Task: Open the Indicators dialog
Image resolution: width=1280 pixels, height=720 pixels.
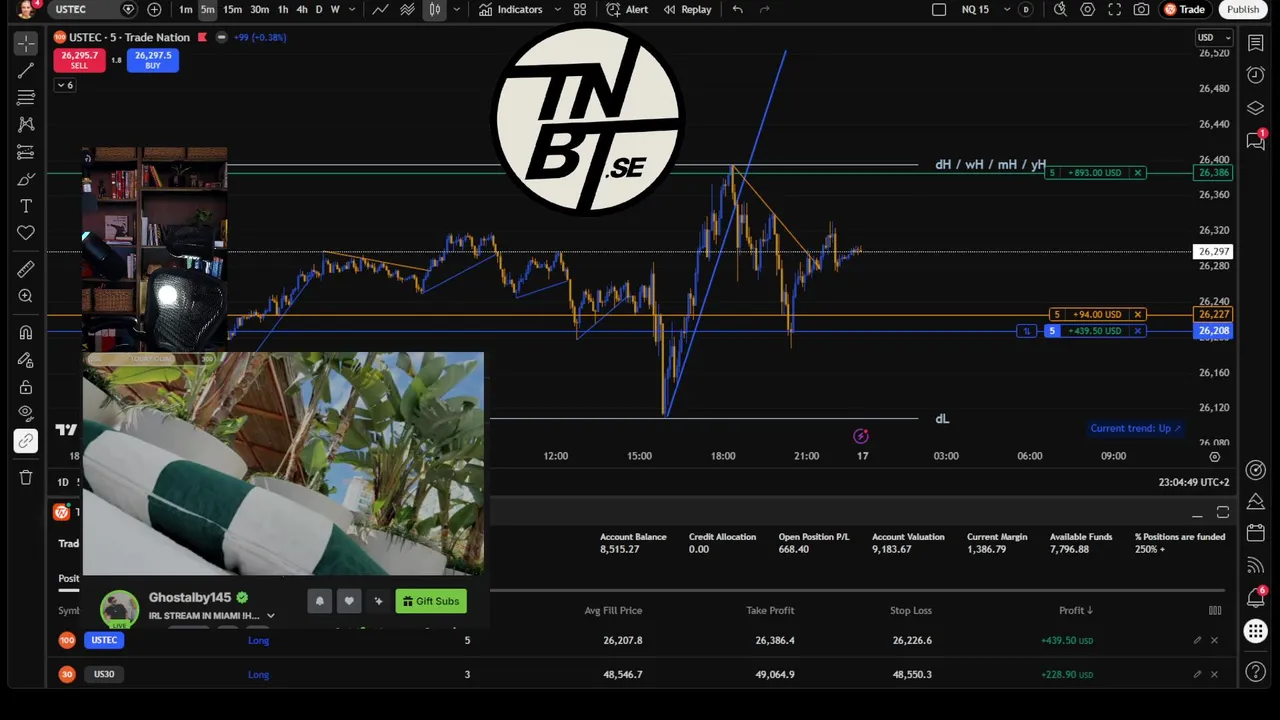Action: (x=511, y=9)
